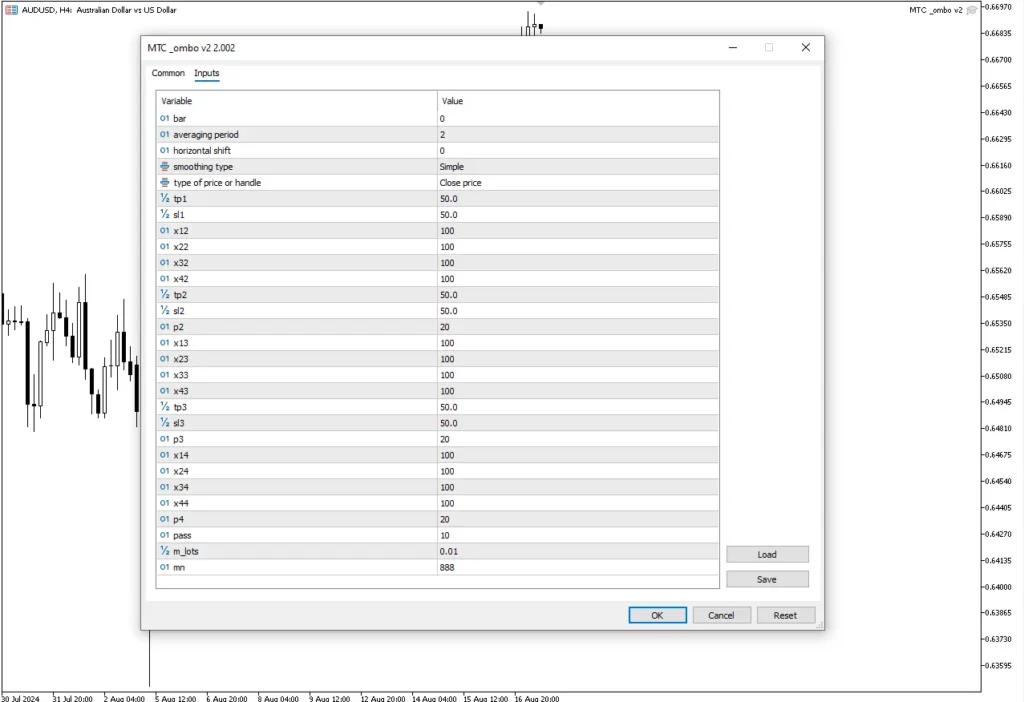The height and width of the screenshot is (702, 1024).
Task: Click the Variable column header
Action: coord(296,101)
